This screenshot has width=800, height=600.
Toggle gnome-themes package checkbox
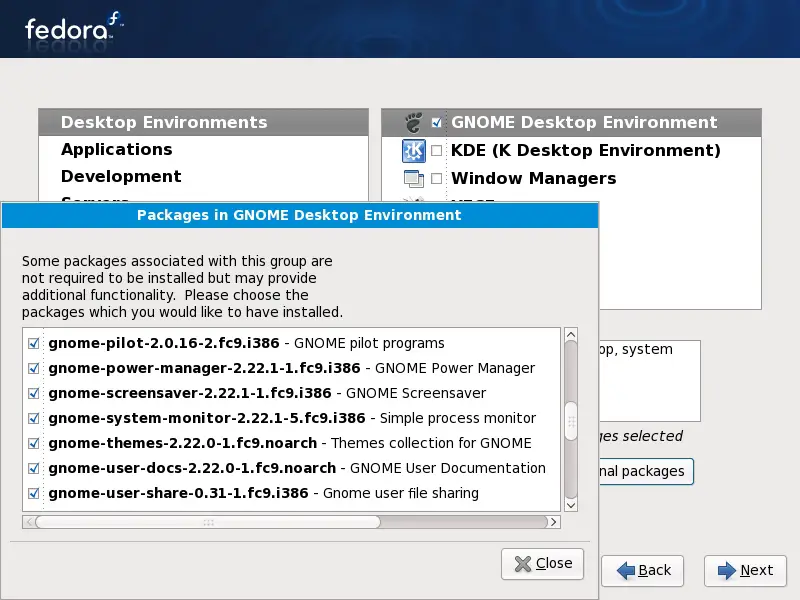(x=34, y=443)
